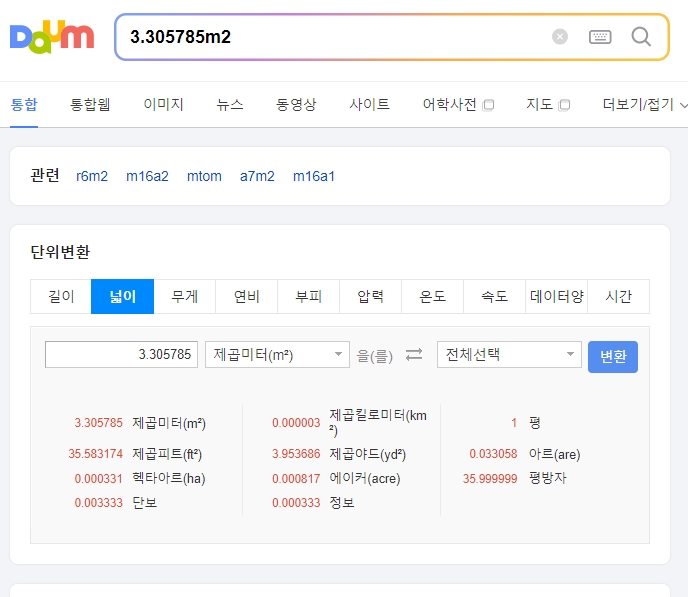The image size is (688, 597).
Task: Switch to the 이미지 tab
Action: (163, 104)
